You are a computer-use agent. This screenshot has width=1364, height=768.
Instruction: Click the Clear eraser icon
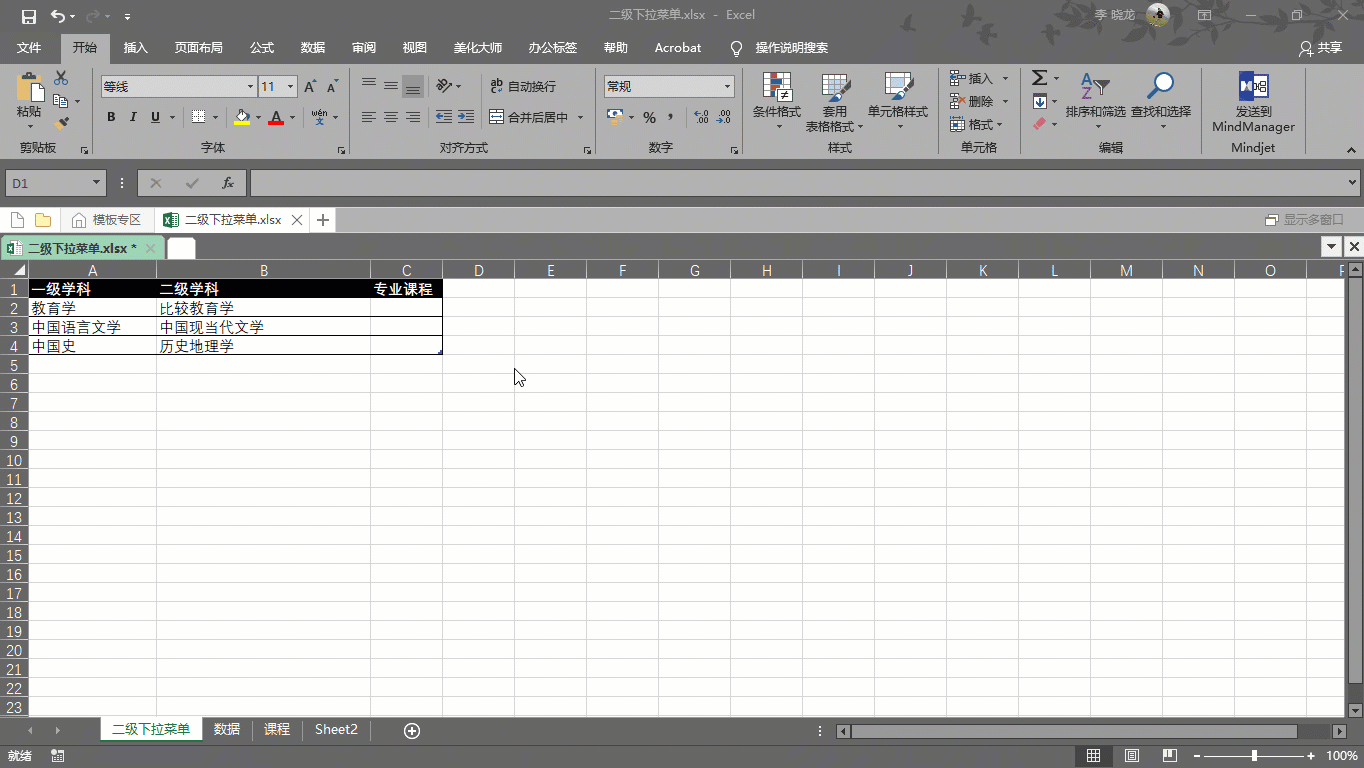pyautogui.click(x=1040, y=124)
